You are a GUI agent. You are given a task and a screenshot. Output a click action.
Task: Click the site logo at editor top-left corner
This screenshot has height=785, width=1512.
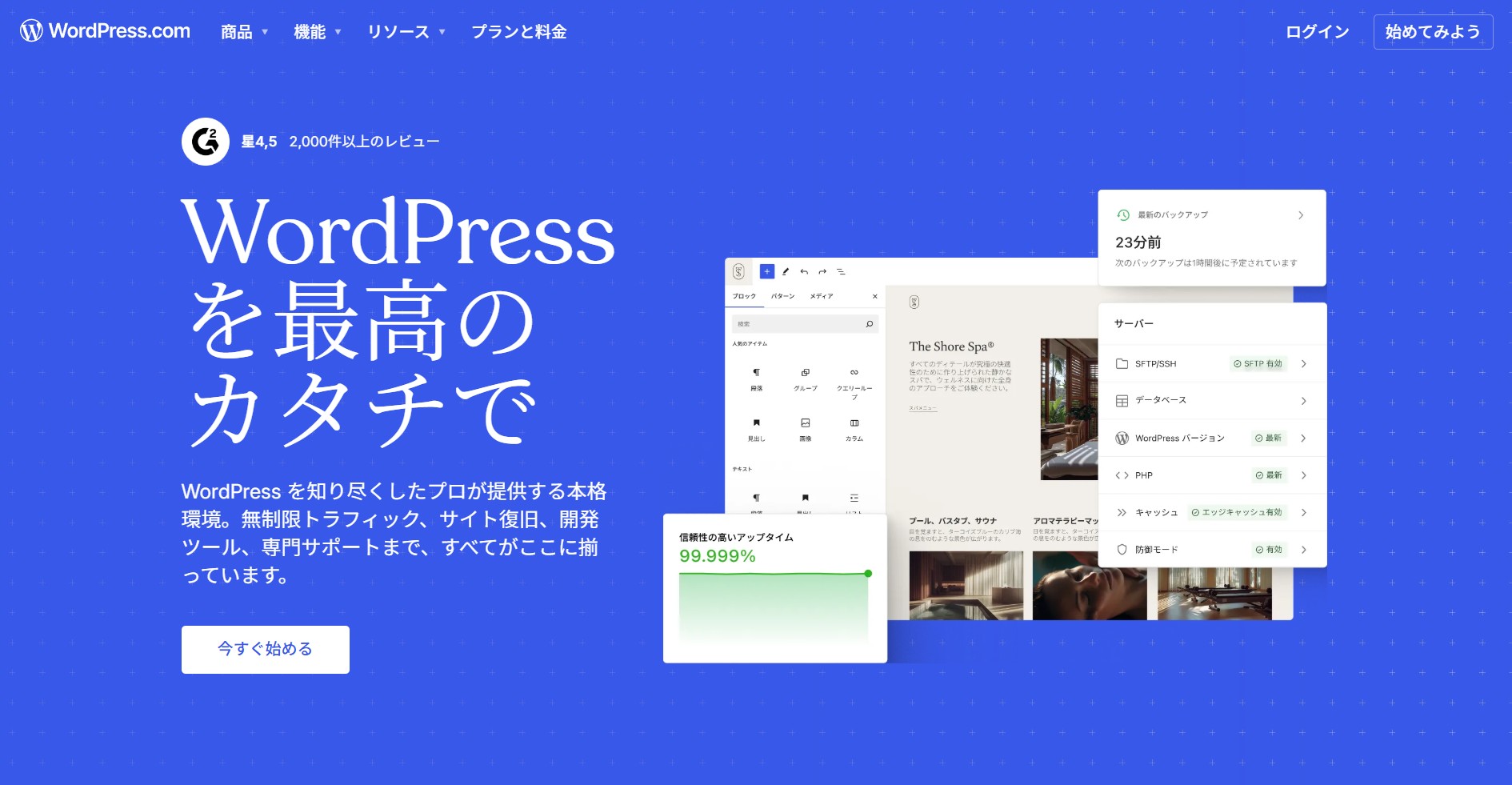[x=738, y=271]
